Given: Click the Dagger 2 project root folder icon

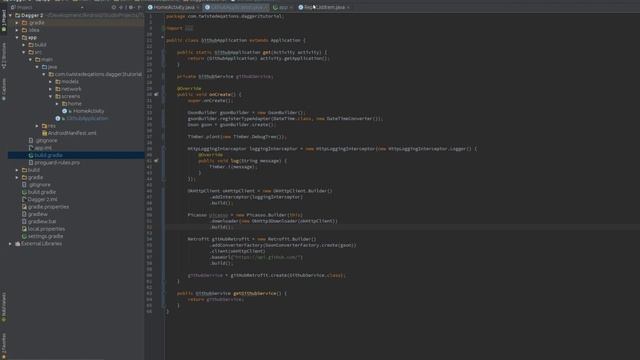Looking at the screenshot, I should (18, 16).
